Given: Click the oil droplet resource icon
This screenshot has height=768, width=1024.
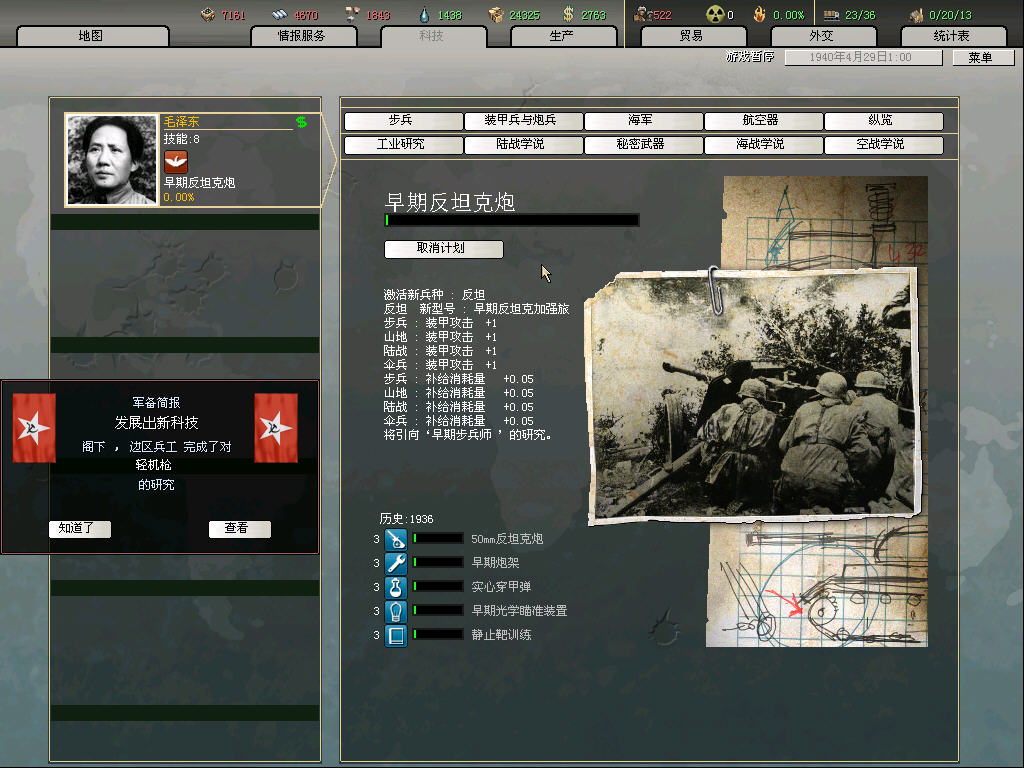Looking at the screenshot, I should pyautogui.click(x=424, y=15).
